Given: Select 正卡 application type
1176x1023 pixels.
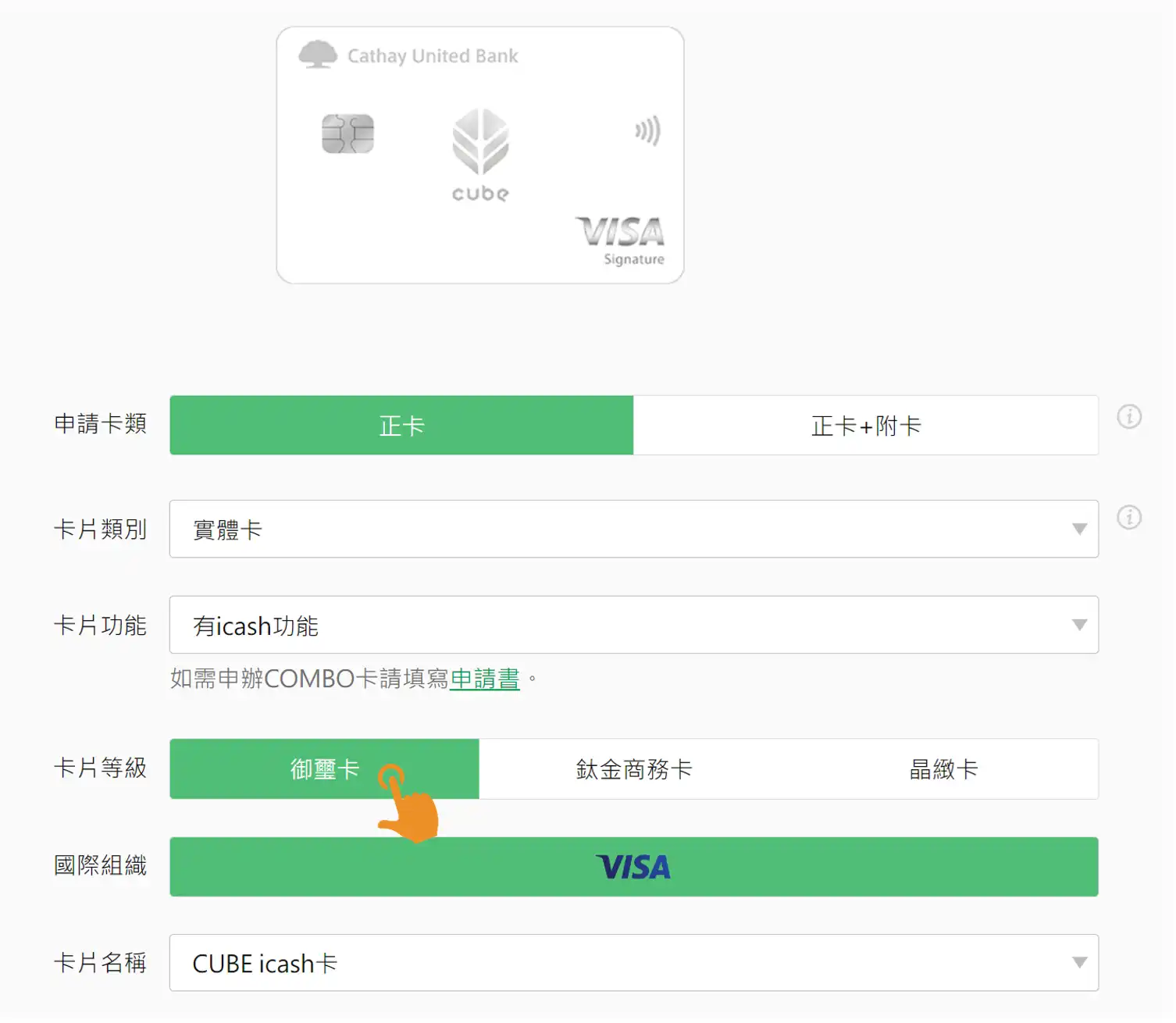Looking at the screenshot, I should click(x=401, y=426).
